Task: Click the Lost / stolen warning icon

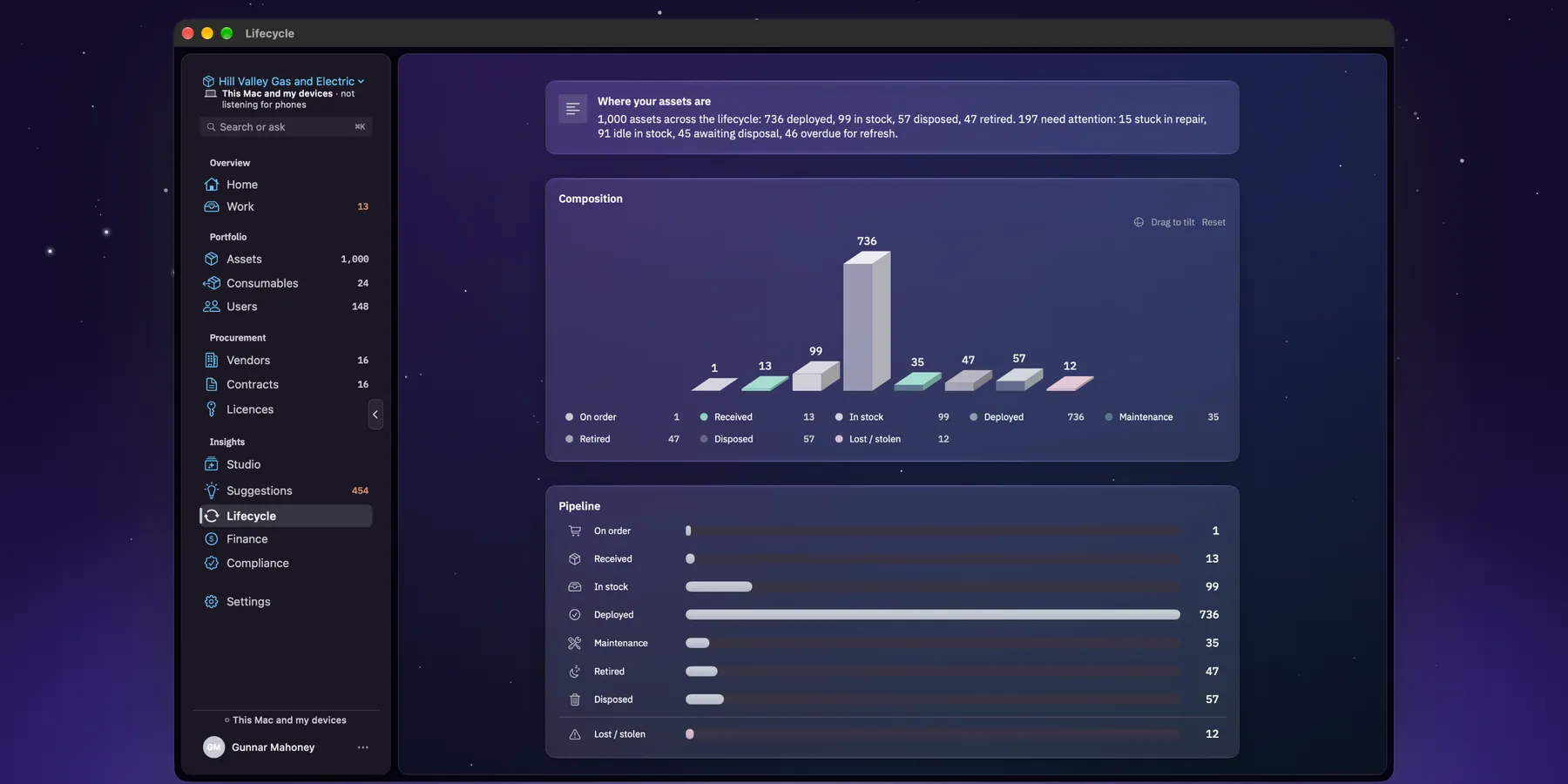Action: 575,734
